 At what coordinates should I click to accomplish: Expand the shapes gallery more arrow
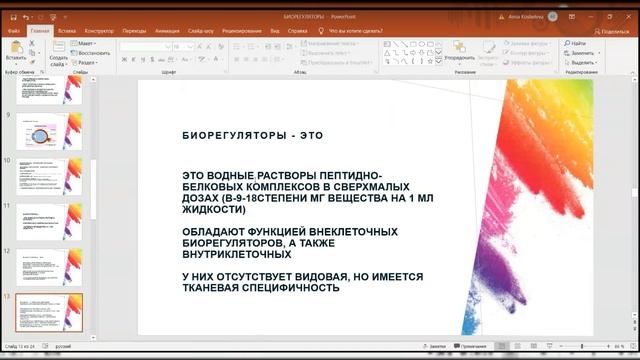click(x=438, y=61)
